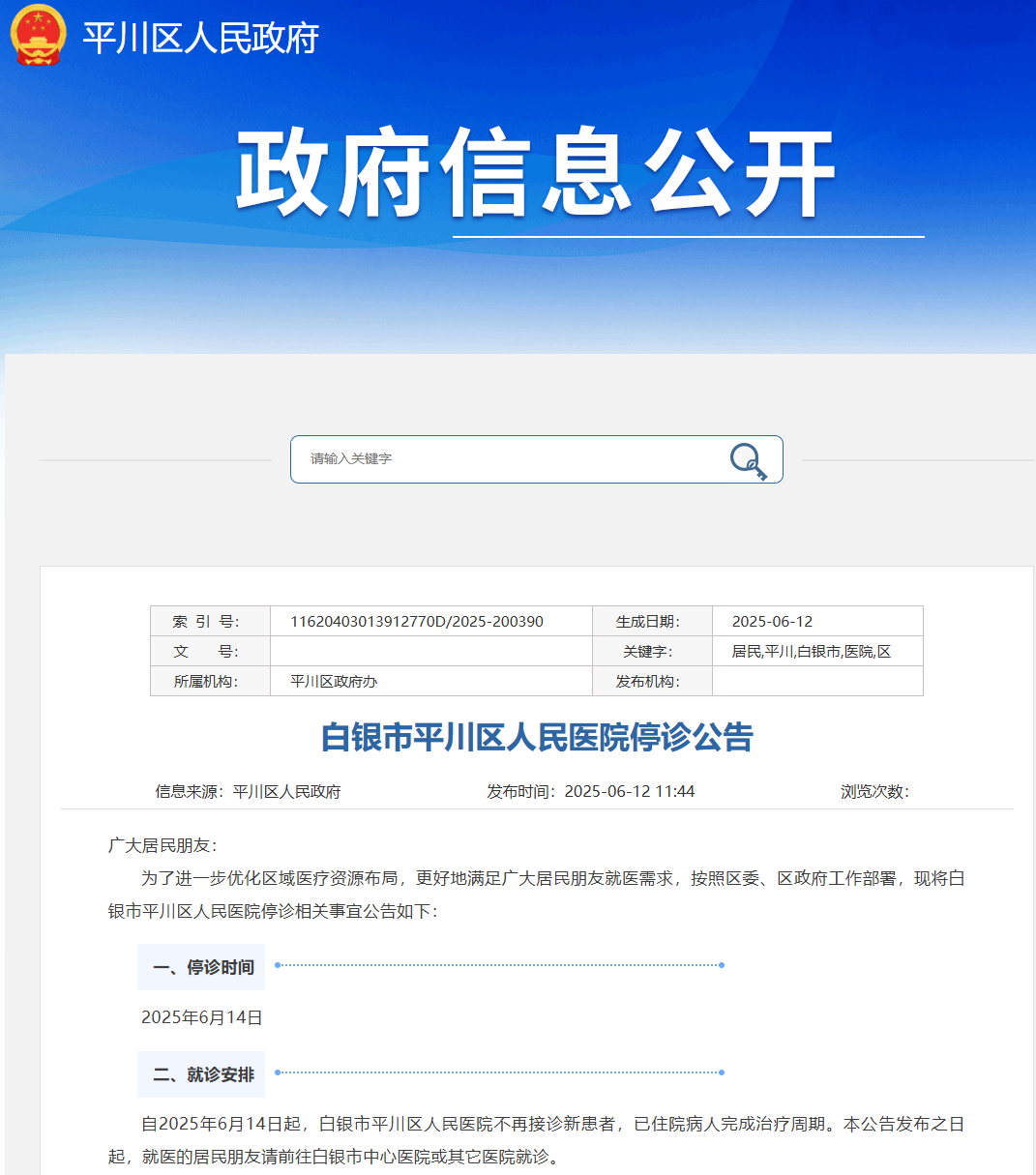Viewport: 1036px width, 1175px height.
Task: Click 平川区人民政府 next to 信息来源
Action: [290, 790]
